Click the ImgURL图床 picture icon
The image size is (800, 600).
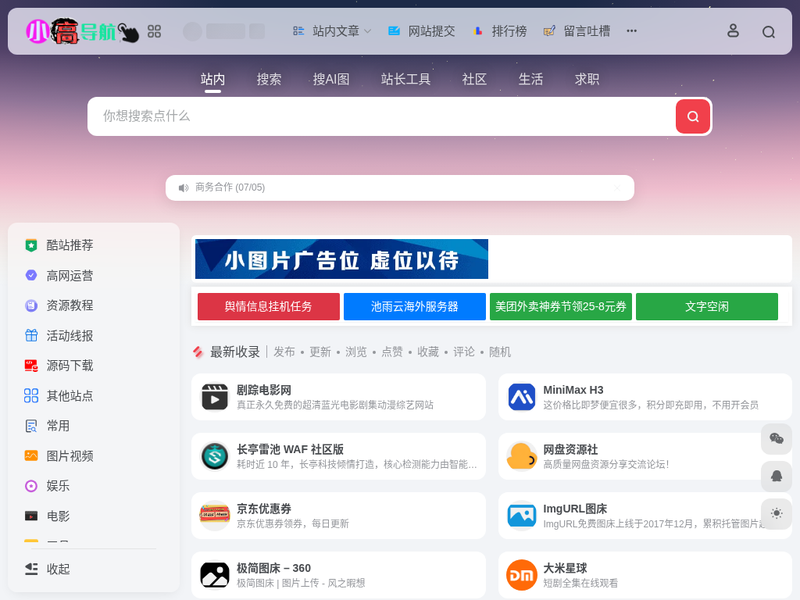pyautogui.click(x=521, y=515)
